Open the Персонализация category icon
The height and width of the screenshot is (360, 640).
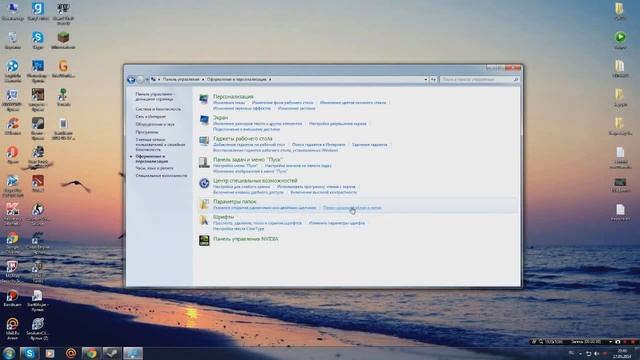[204, 99]
